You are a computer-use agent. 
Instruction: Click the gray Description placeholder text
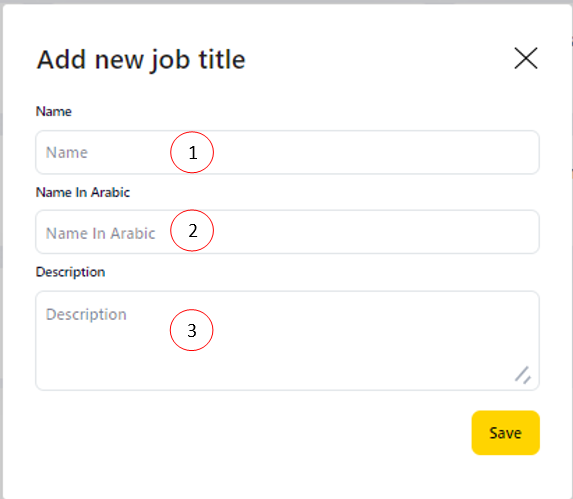(86, 315)
